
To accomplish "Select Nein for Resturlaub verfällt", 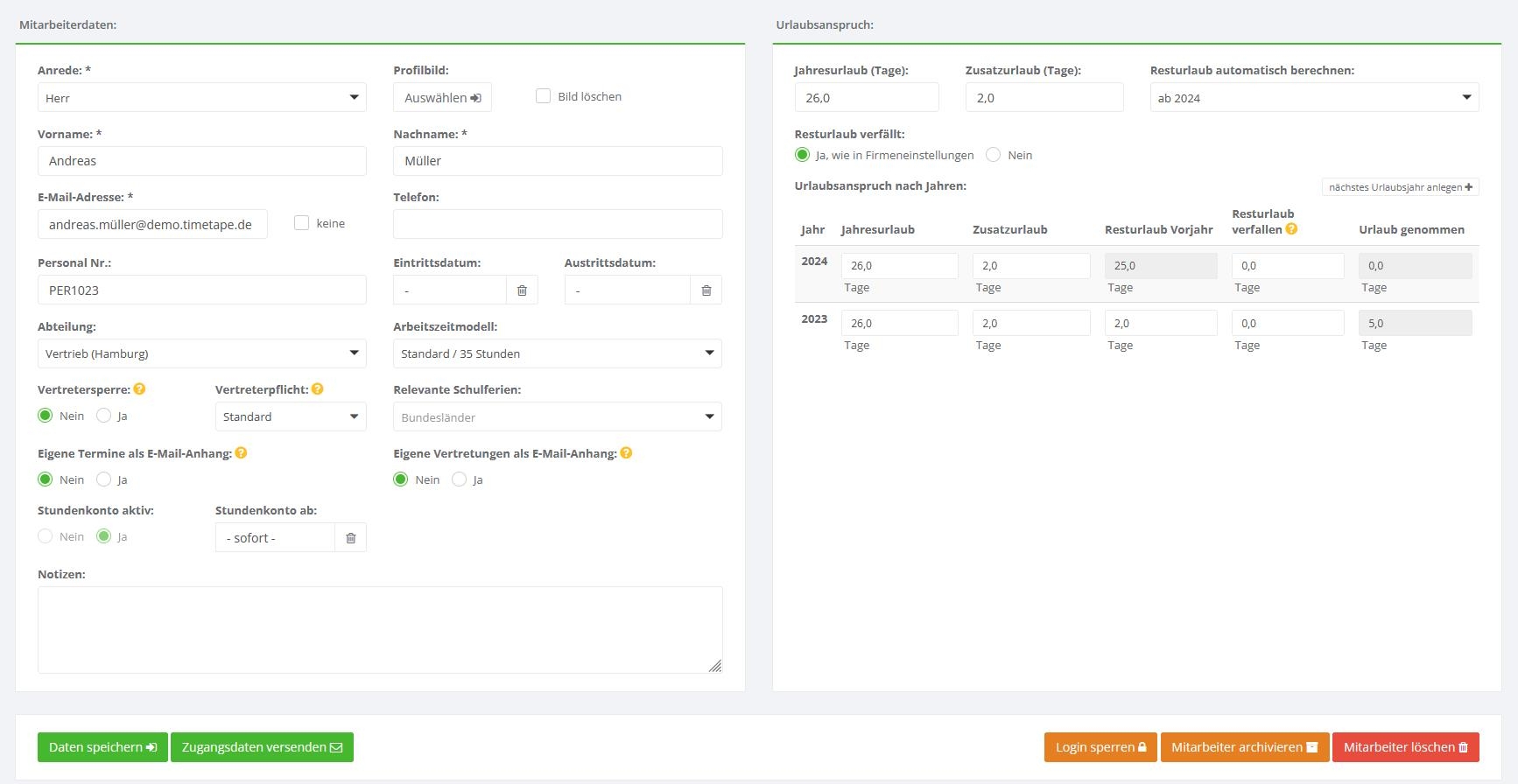I will coord(993,155).
